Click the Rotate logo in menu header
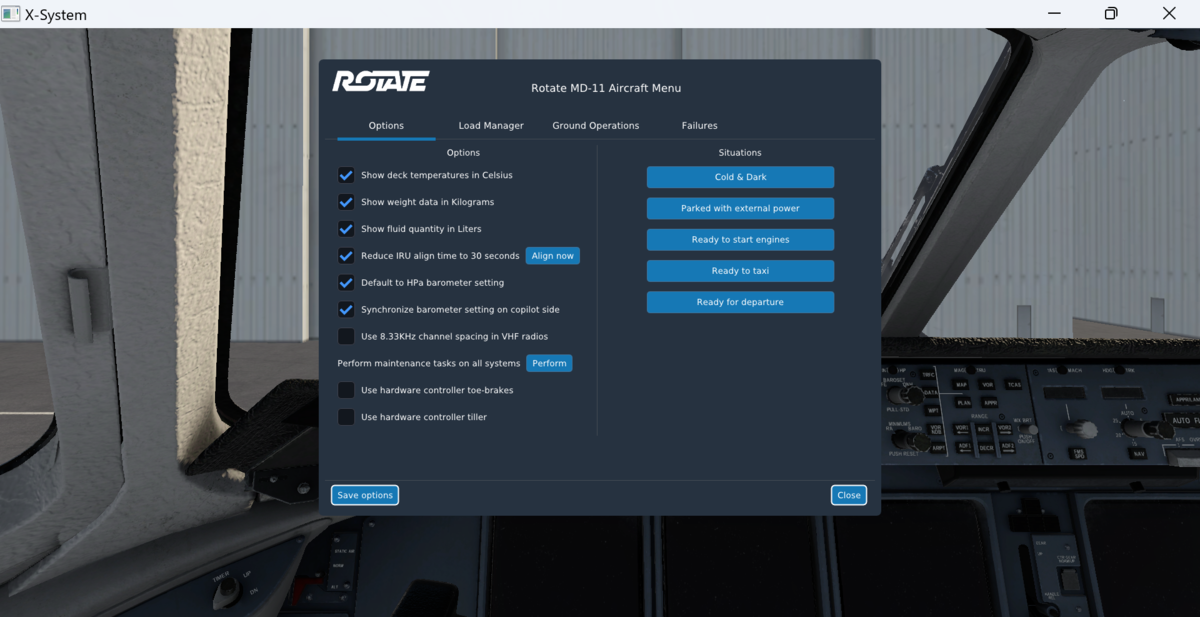This screenshot has width=1200, height=617. [381, 82]
